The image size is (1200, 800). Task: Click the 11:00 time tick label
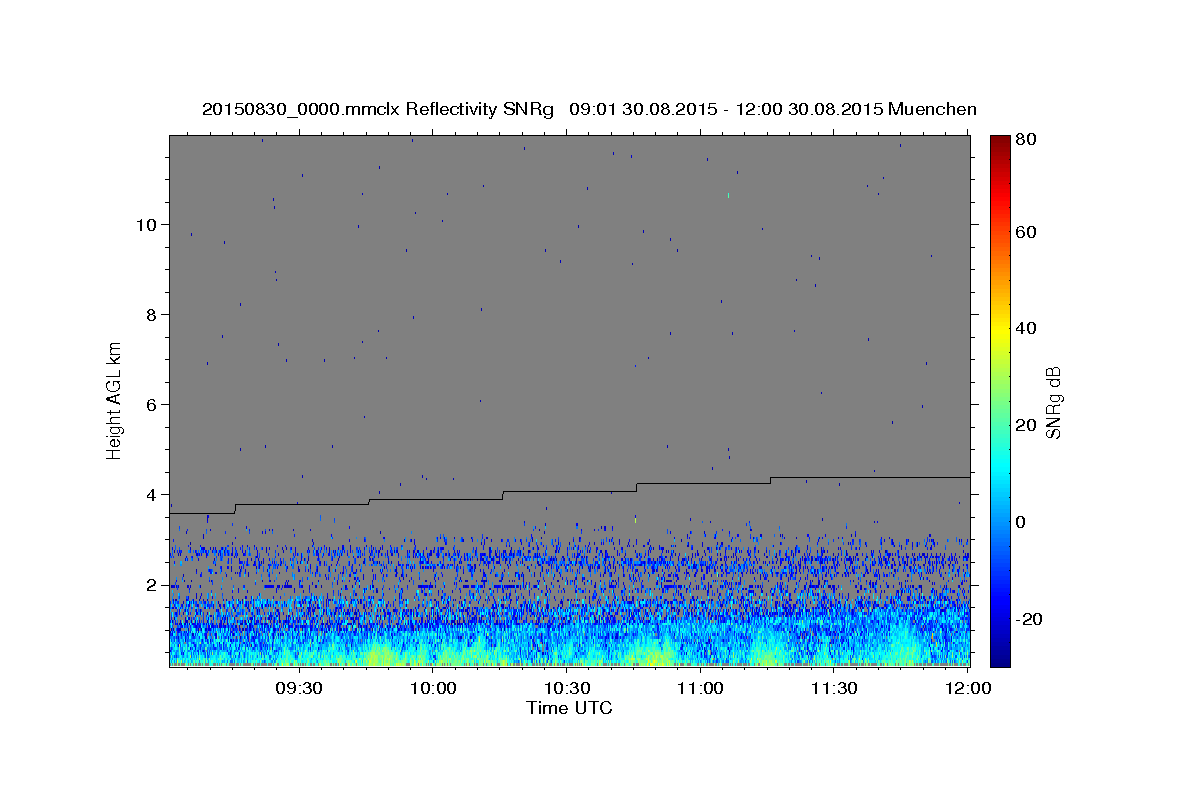[700, 689]
